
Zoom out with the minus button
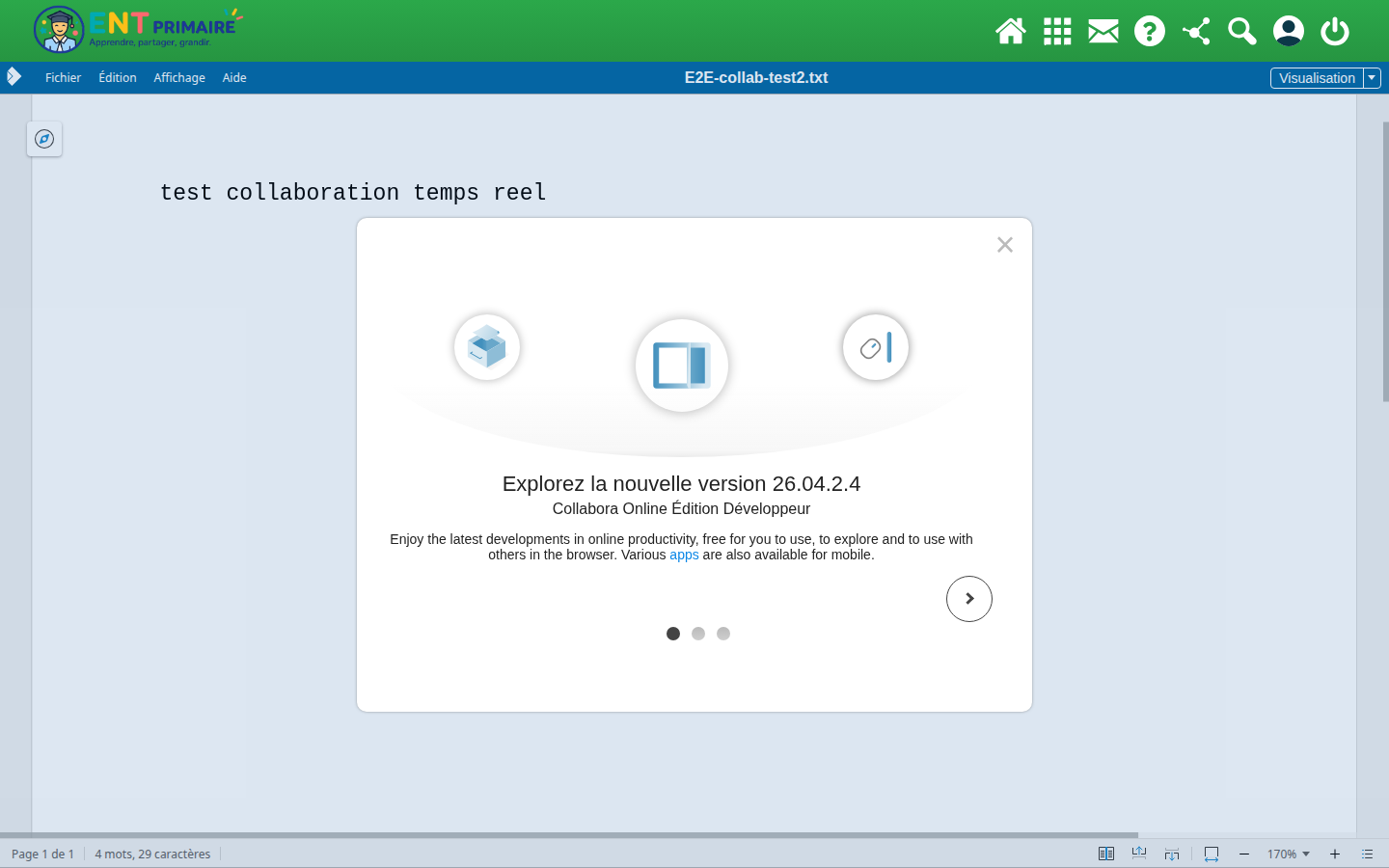(1244, 854)
